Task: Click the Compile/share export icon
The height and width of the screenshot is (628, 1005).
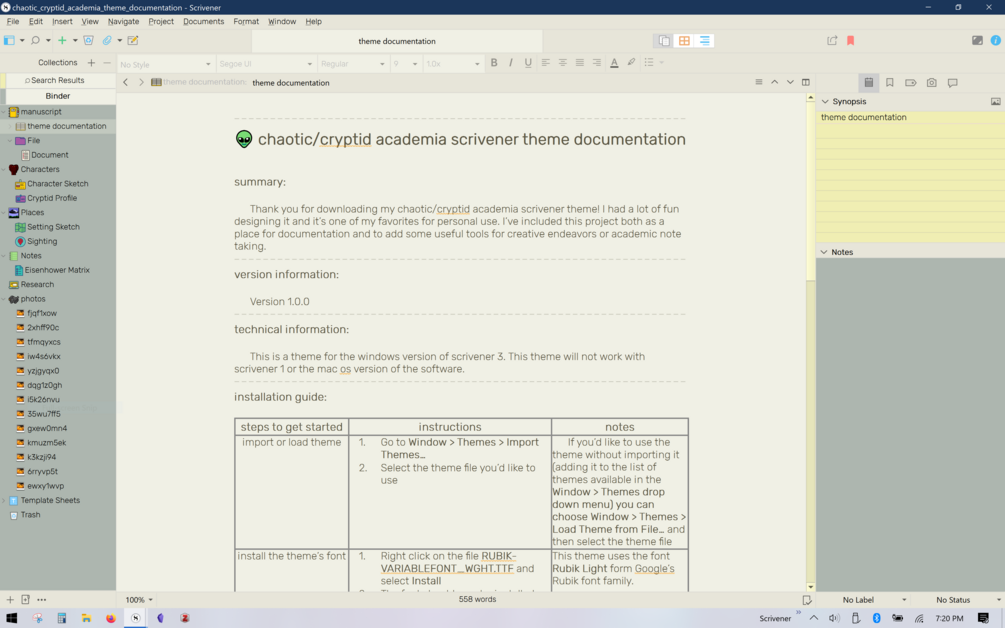Action: coord(832,40)
